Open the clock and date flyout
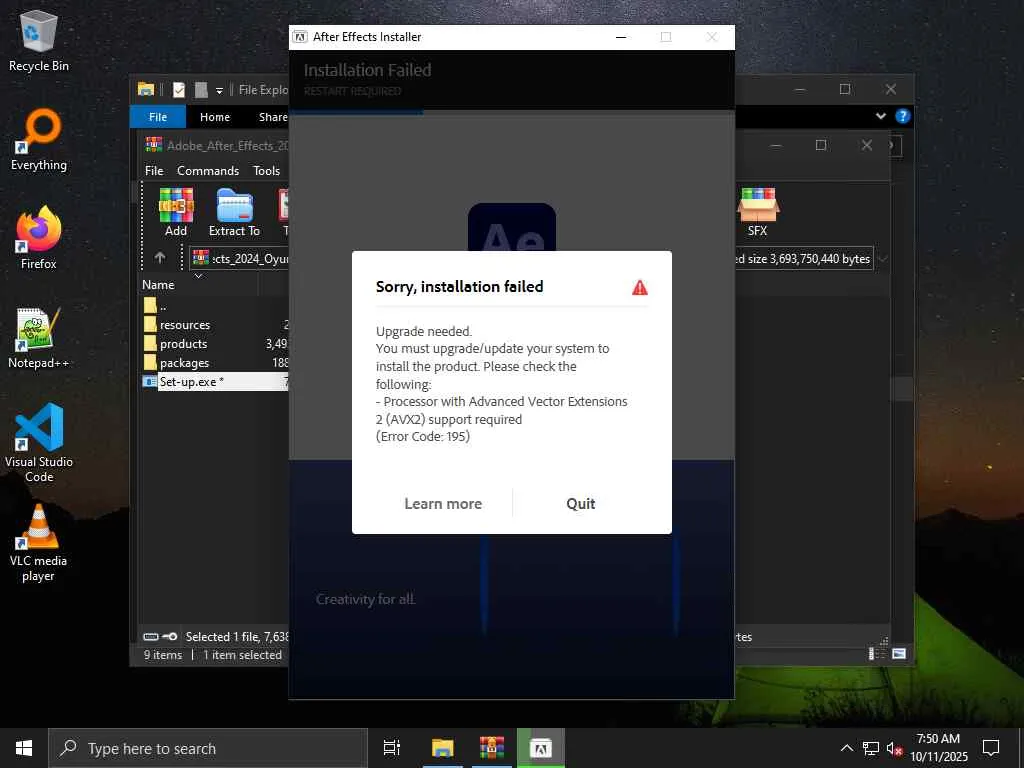Viewport: 1024px width, 768px height. point(938,748)
